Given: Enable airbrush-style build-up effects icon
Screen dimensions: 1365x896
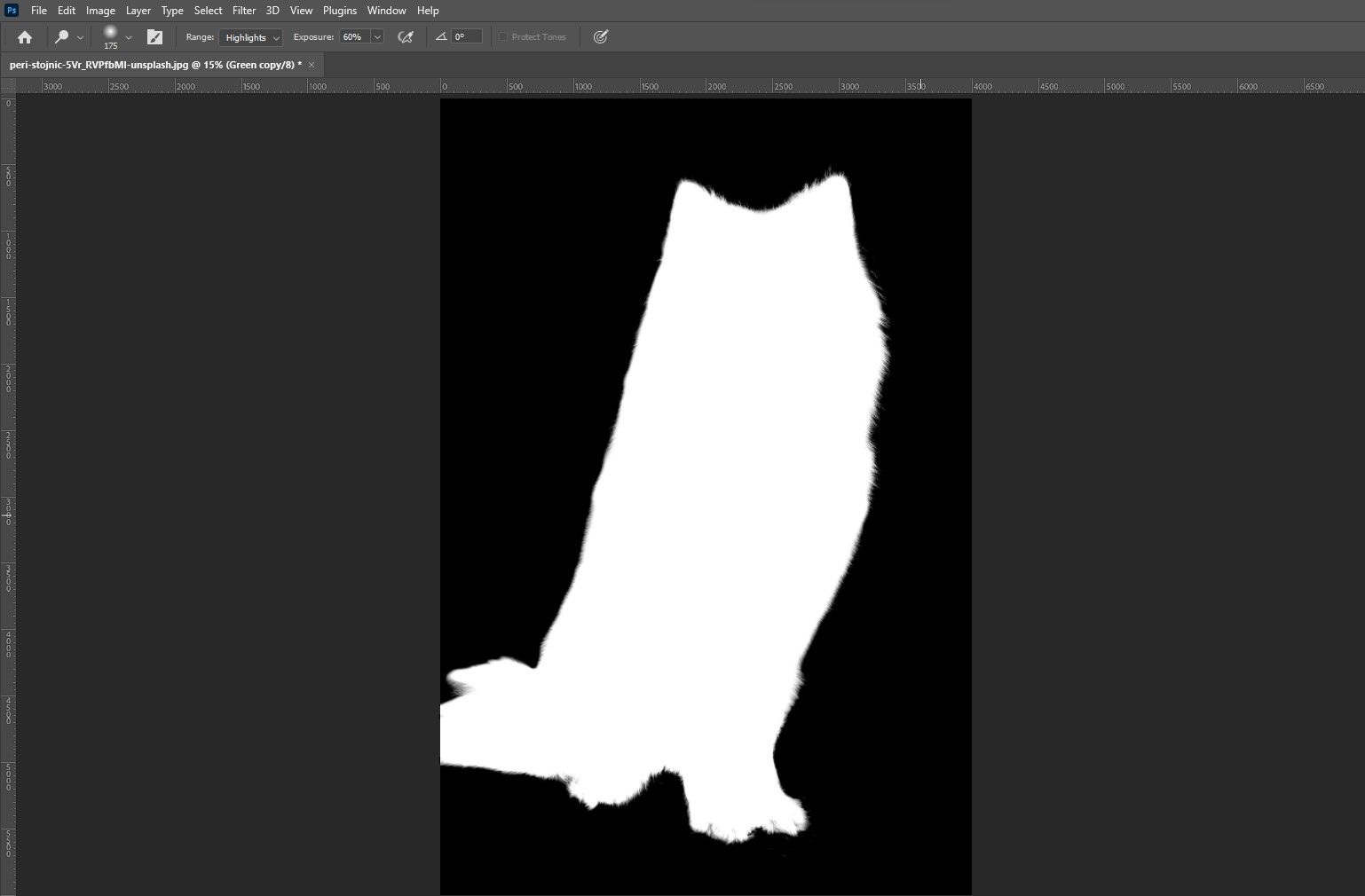Looking at the screenshot, I should coord(406,37).
